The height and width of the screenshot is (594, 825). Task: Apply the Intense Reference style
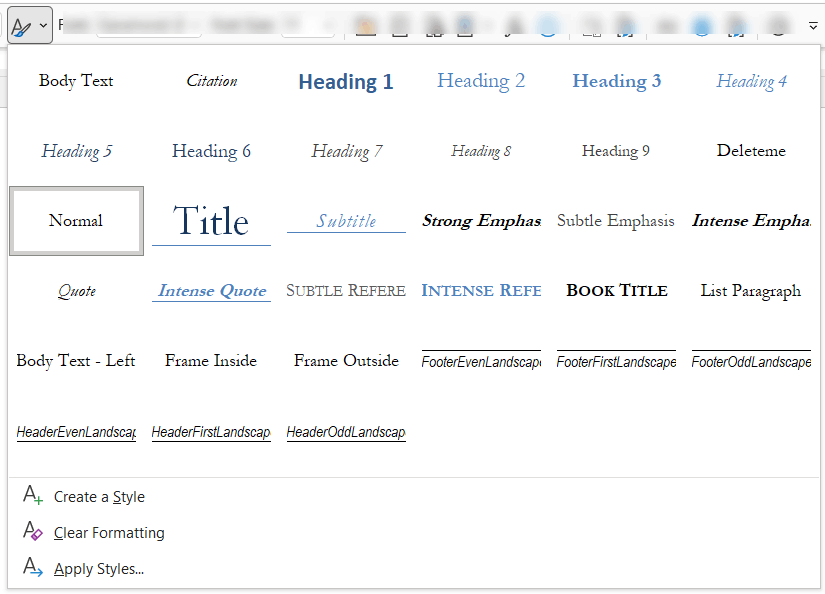(x=481, y=291)
